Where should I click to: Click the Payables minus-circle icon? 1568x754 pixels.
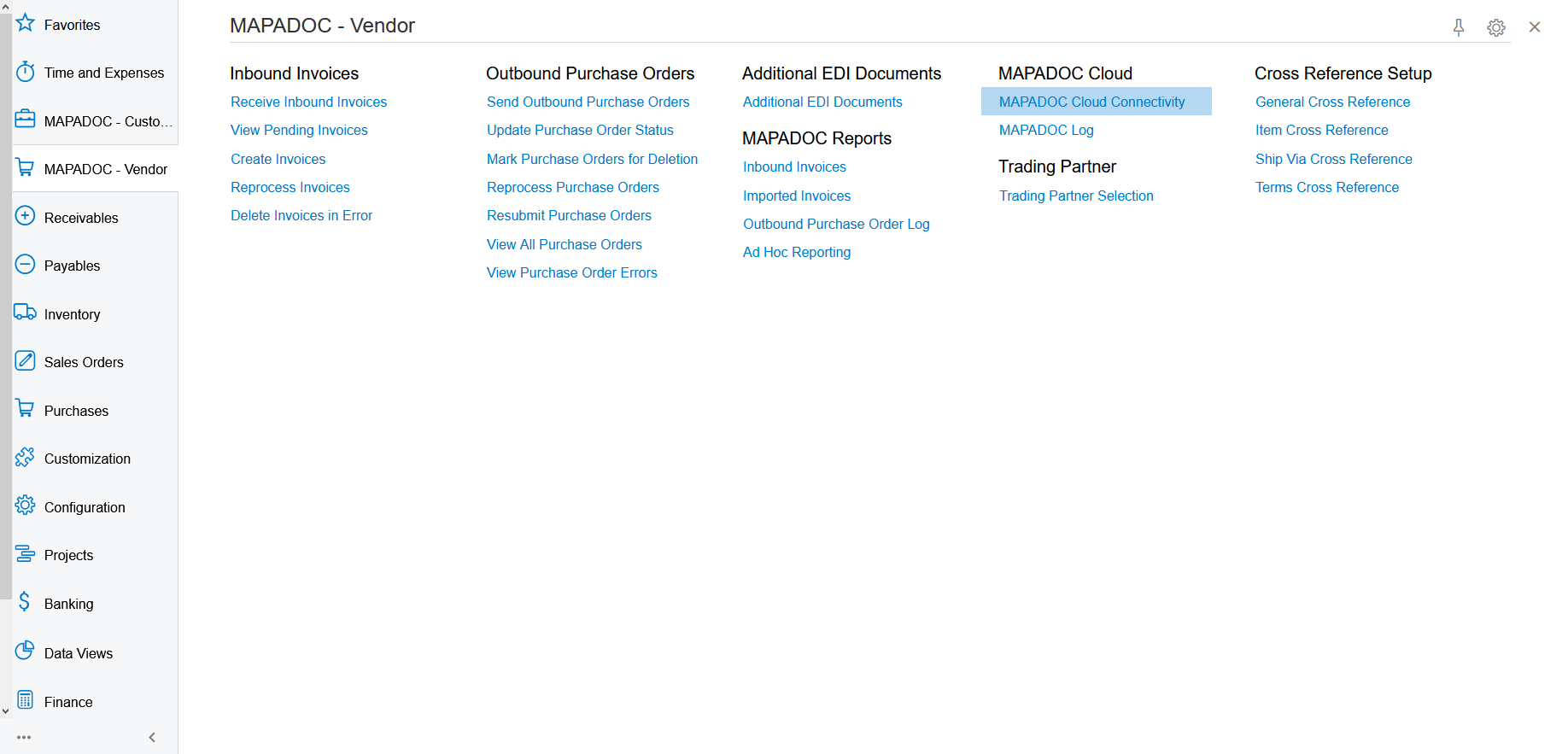(26, 264)
